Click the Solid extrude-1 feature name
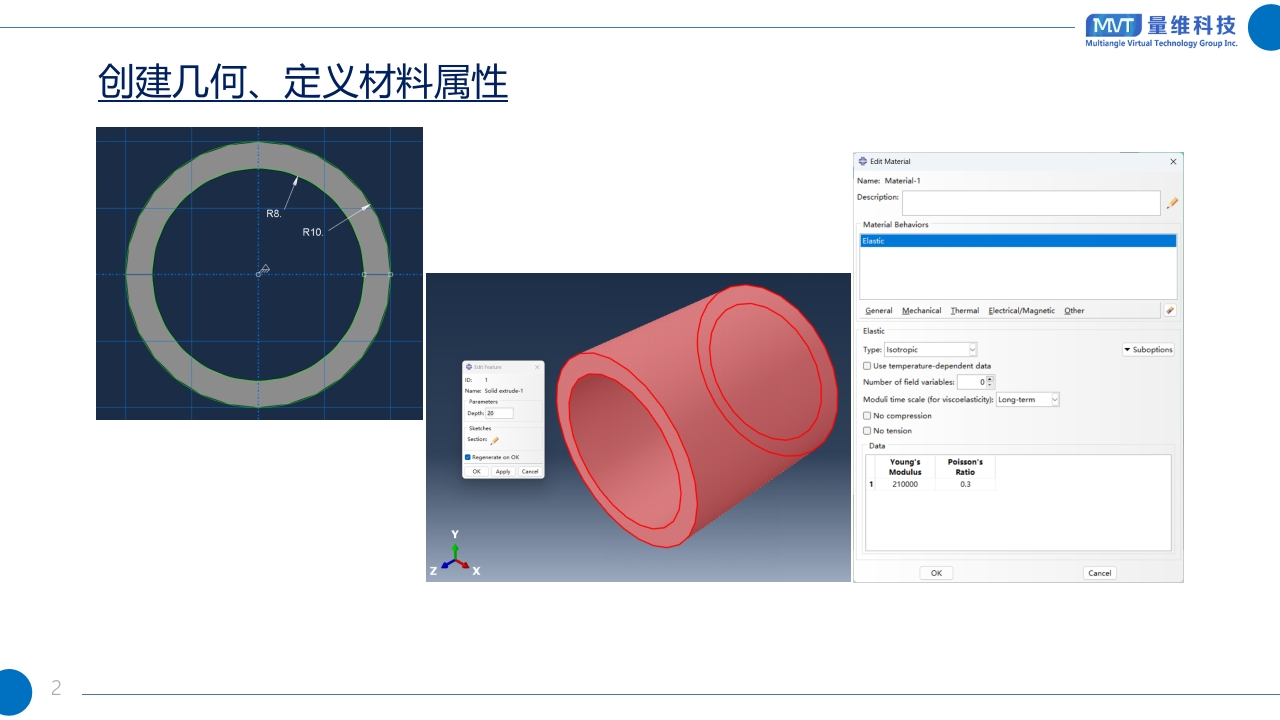The height and width of the screenshot is (720, 1280). point(504,391)
